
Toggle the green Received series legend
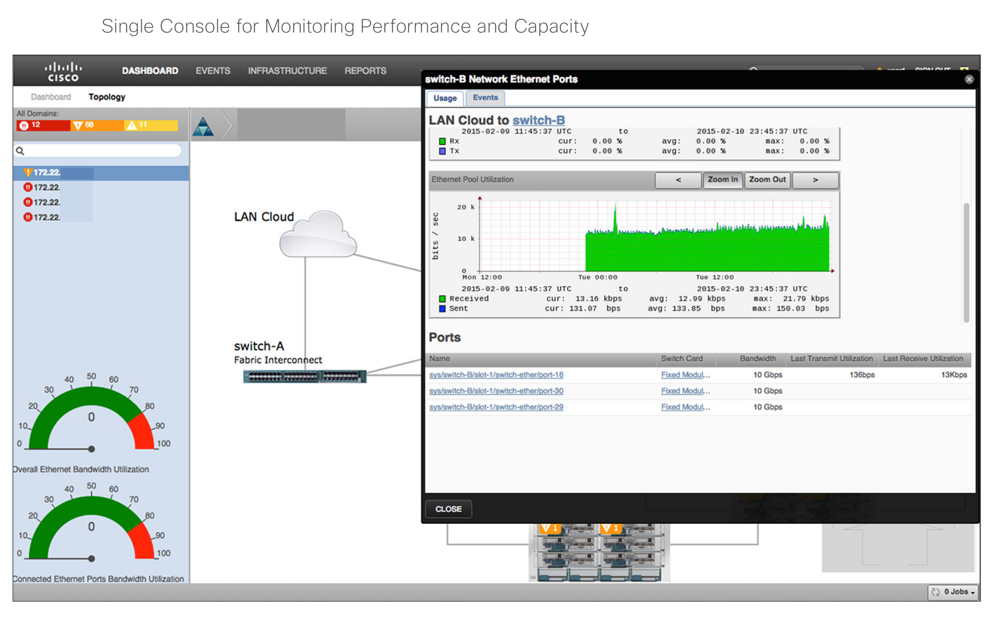point(443,297)
